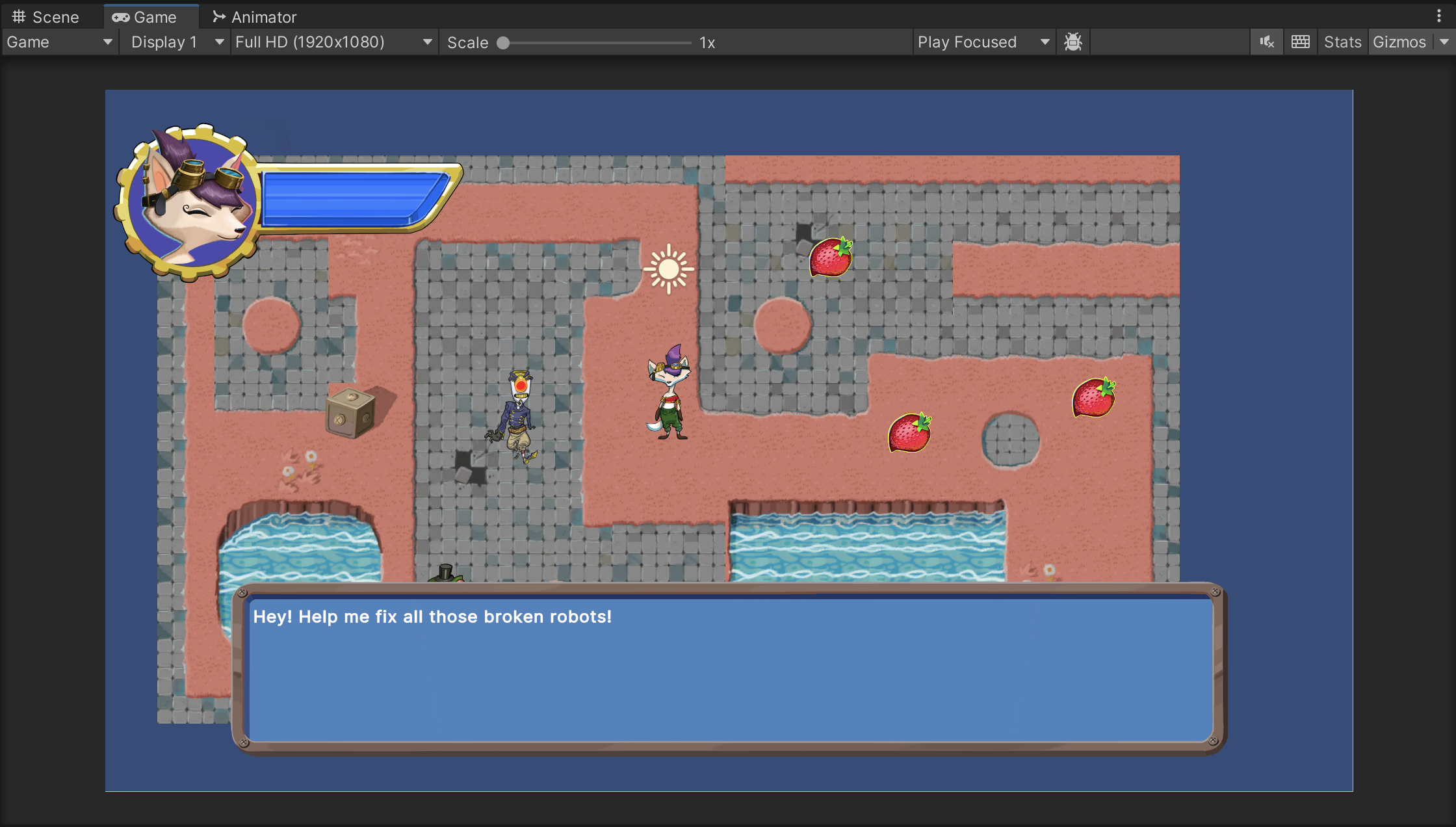Click the dialogue box with robot text

coord(729,668)
